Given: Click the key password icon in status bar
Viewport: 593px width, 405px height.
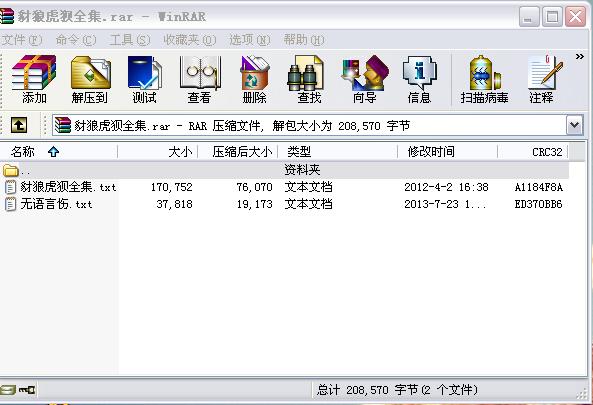Looking at the screenshot, I should (x=26, y=389).
